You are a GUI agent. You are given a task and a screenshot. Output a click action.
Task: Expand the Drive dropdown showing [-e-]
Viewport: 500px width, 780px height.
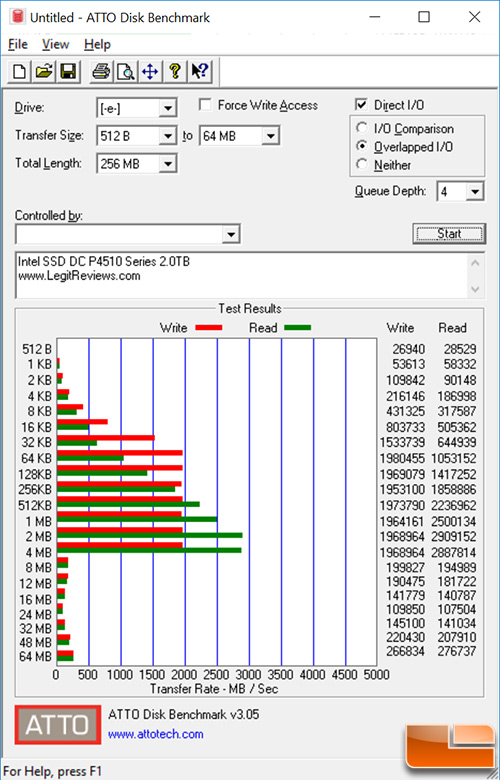pos(137,108)
